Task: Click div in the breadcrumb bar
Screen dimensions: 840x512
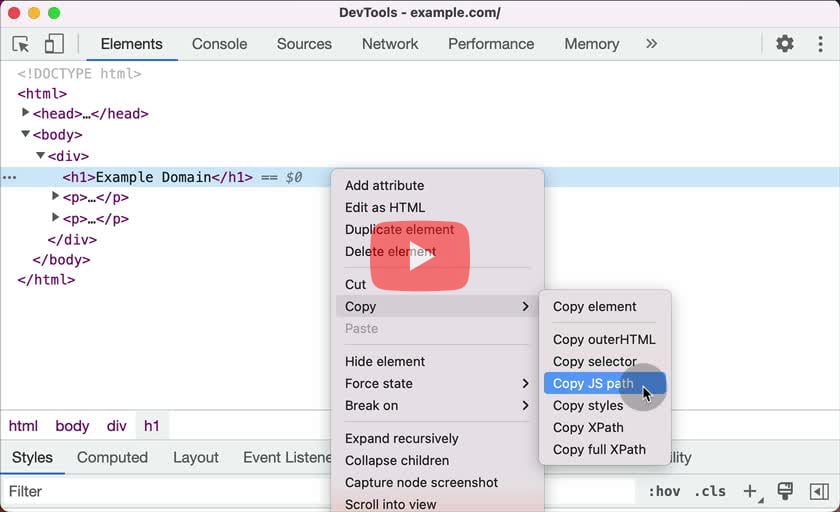Action: click(x=116, y=426)
